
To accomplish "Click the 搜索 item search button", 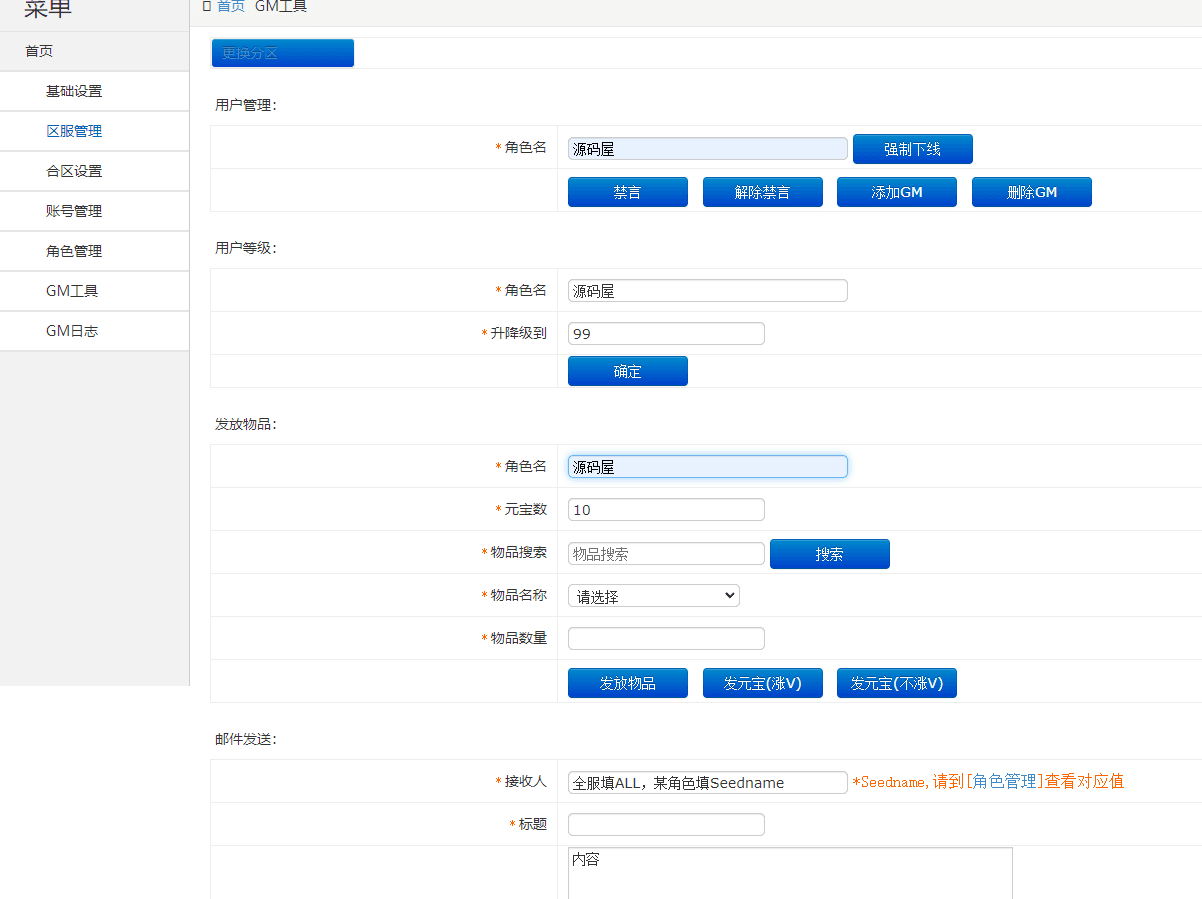I will [x=829, y=553].
